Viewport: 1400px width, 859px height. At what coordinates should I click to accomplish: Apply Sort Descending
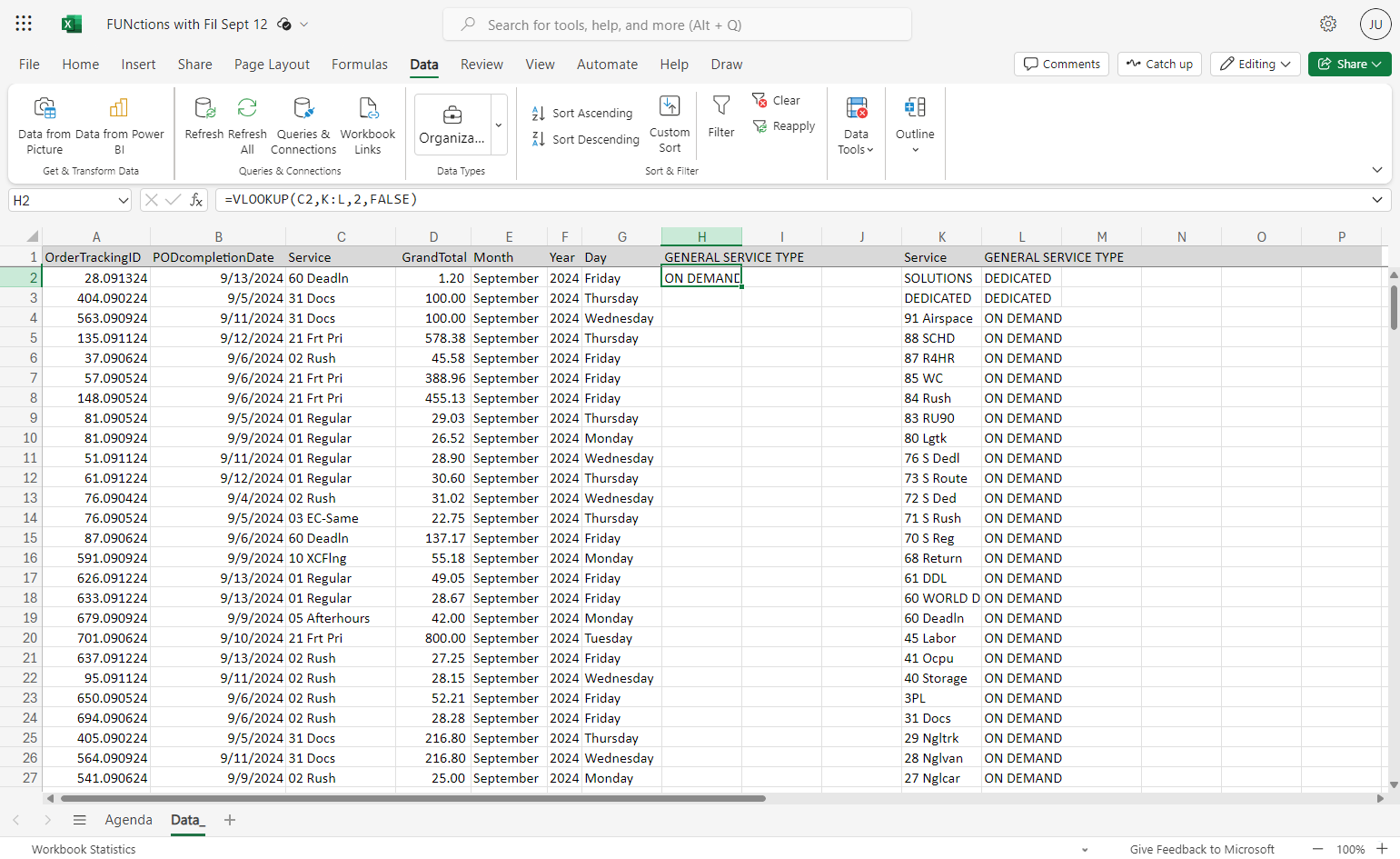pos(586,139)
